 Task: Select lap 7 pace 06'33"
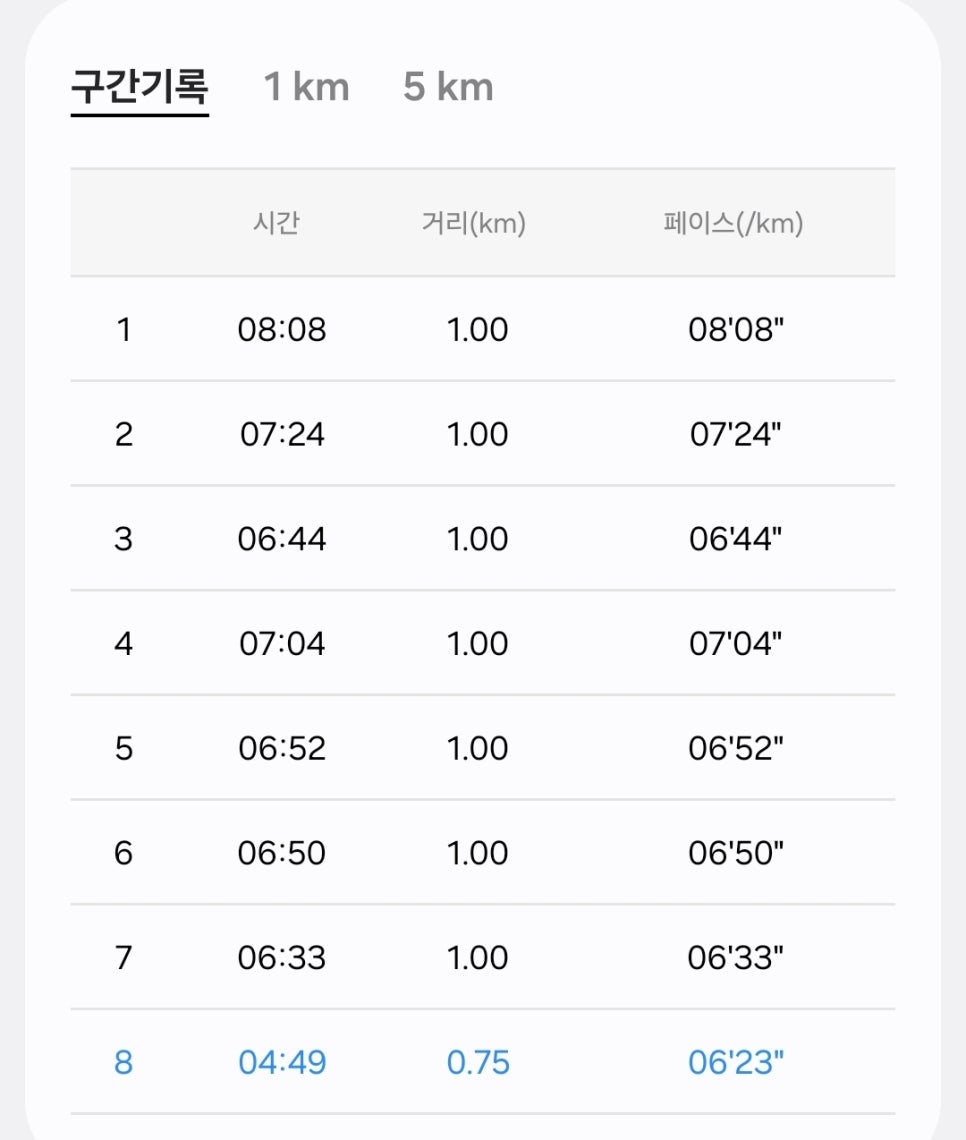[736, 958]
